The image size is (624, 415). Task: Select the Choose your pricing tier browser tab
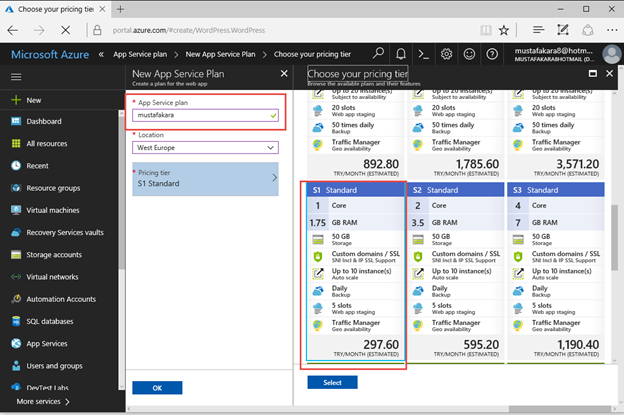click(x=55, y=9)
